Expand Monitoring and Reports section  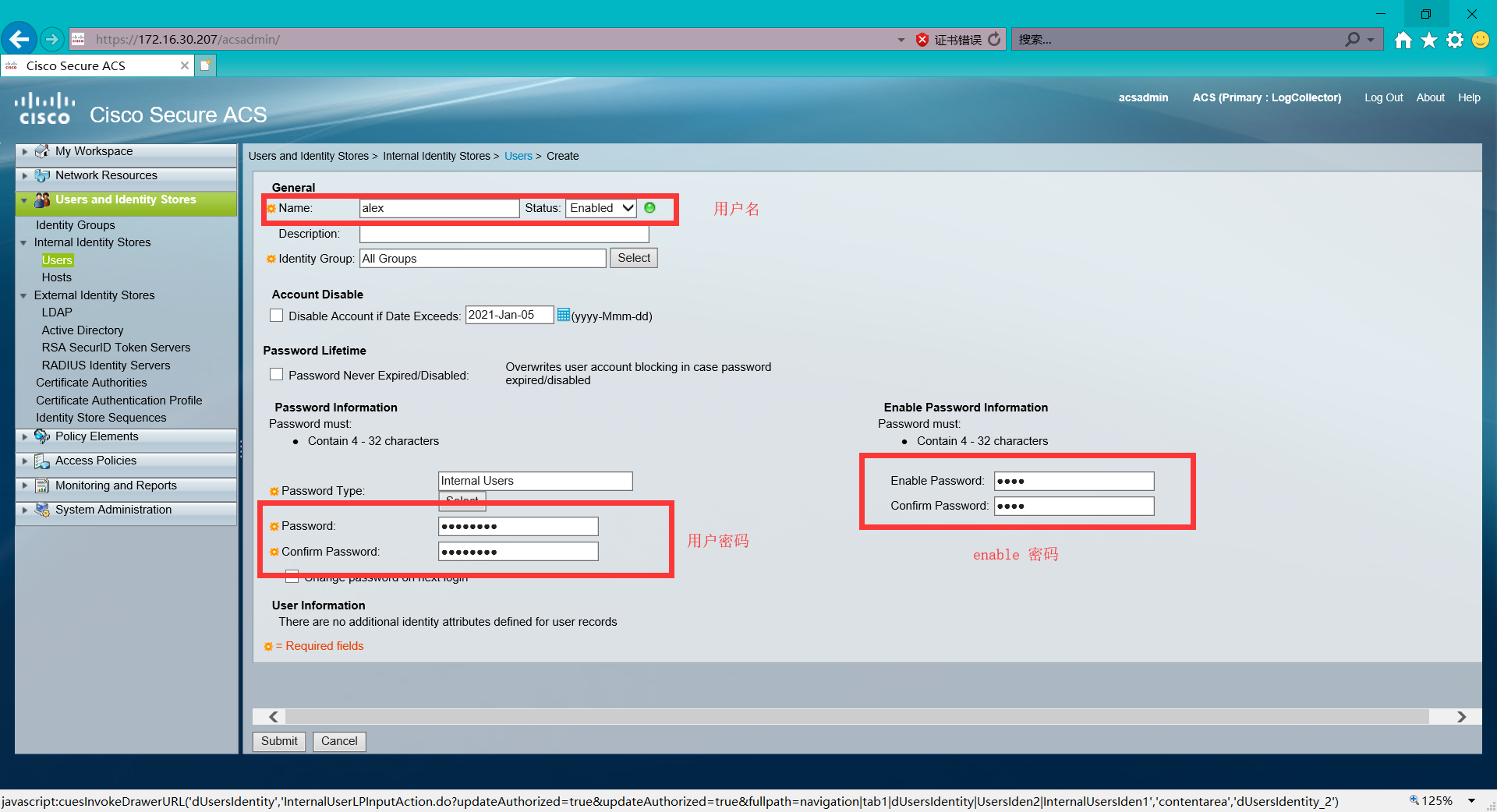coord(25,485)
